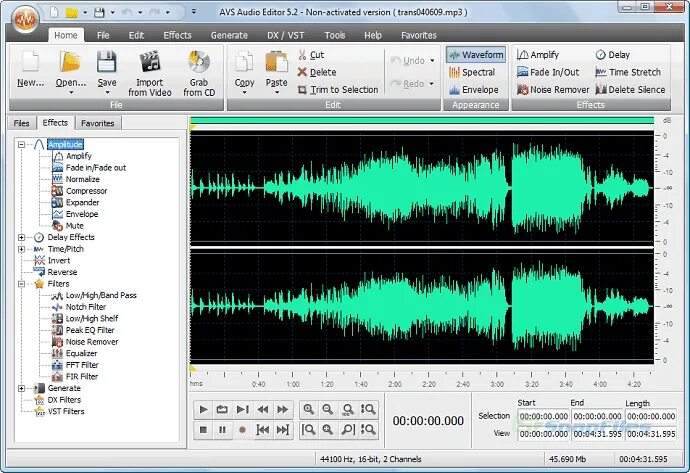This screenshot has width=690, height=473.
Task: Click Delete in the Edit group
Action: [x=317, y=72]
